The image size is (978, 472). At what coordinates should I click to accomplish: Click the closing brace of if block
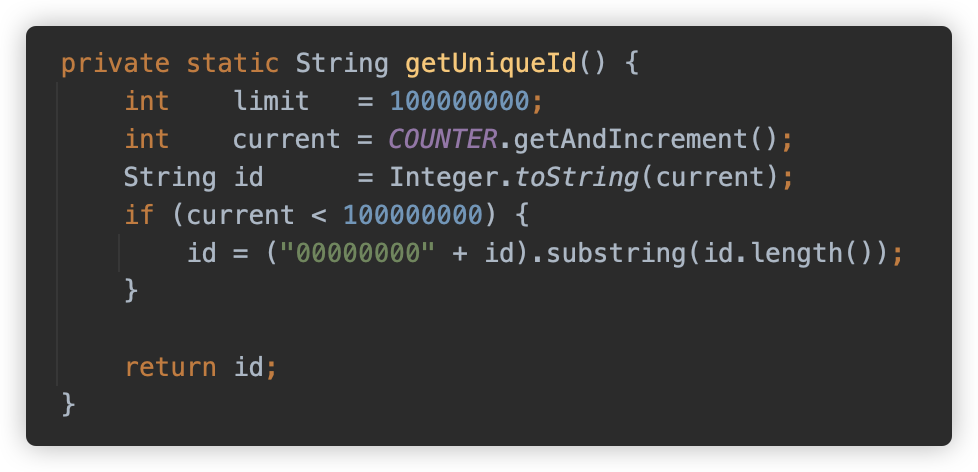(x=131, y=291)
